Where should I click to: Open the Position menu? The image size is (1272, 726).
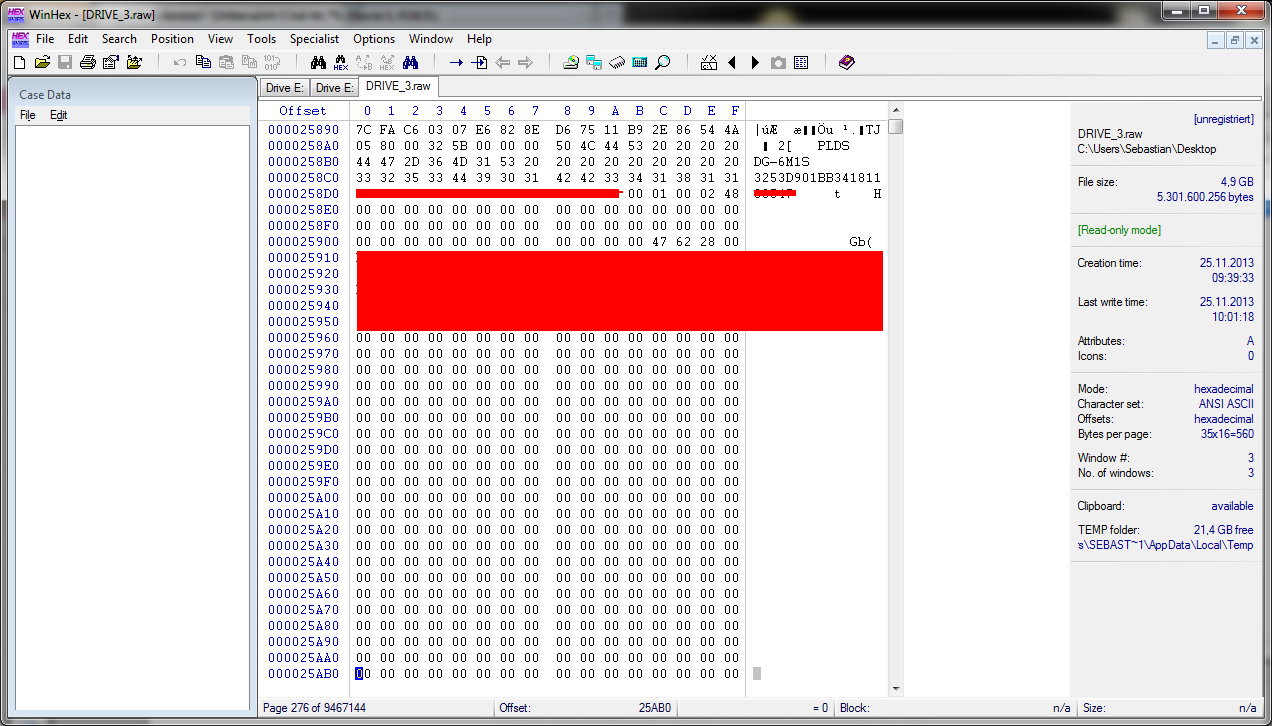click(x=172, y=39)
